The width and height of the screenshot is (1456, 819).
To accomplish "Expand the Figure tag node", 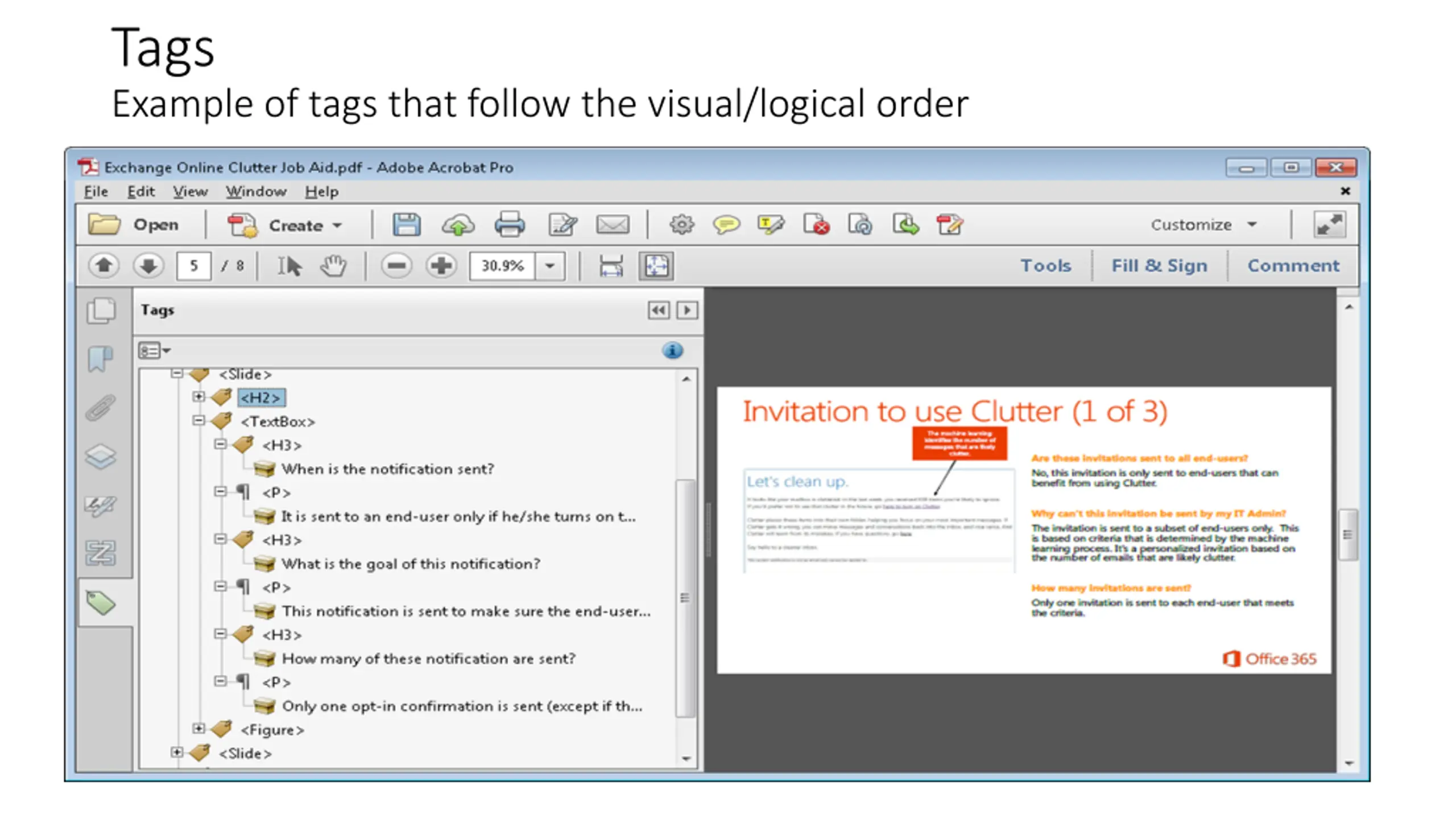I will 198,728.
